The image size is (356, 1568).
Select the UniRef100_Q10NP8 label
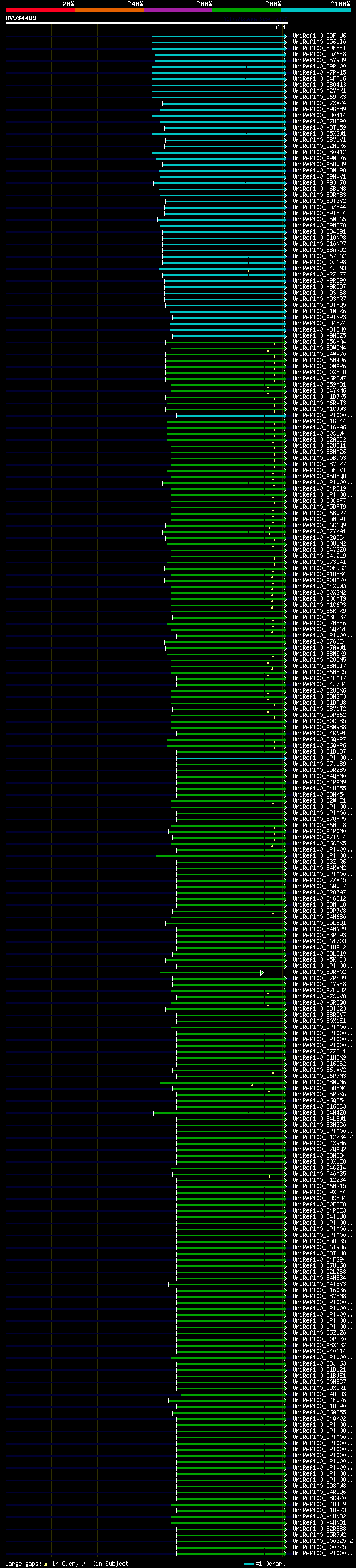[x=319, y=238]
